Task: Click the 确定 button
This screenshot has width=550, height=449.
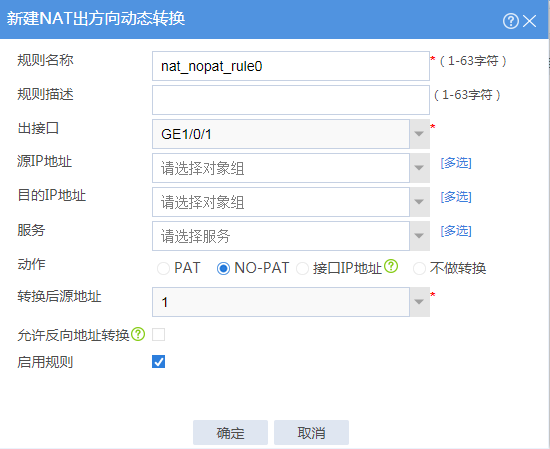Action: (230, 433)
